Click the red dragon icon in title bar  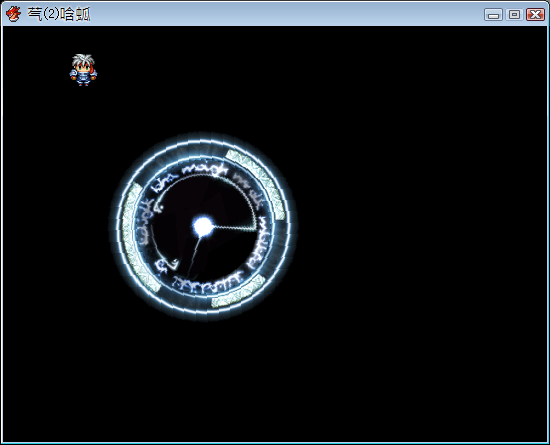[13, 14]
